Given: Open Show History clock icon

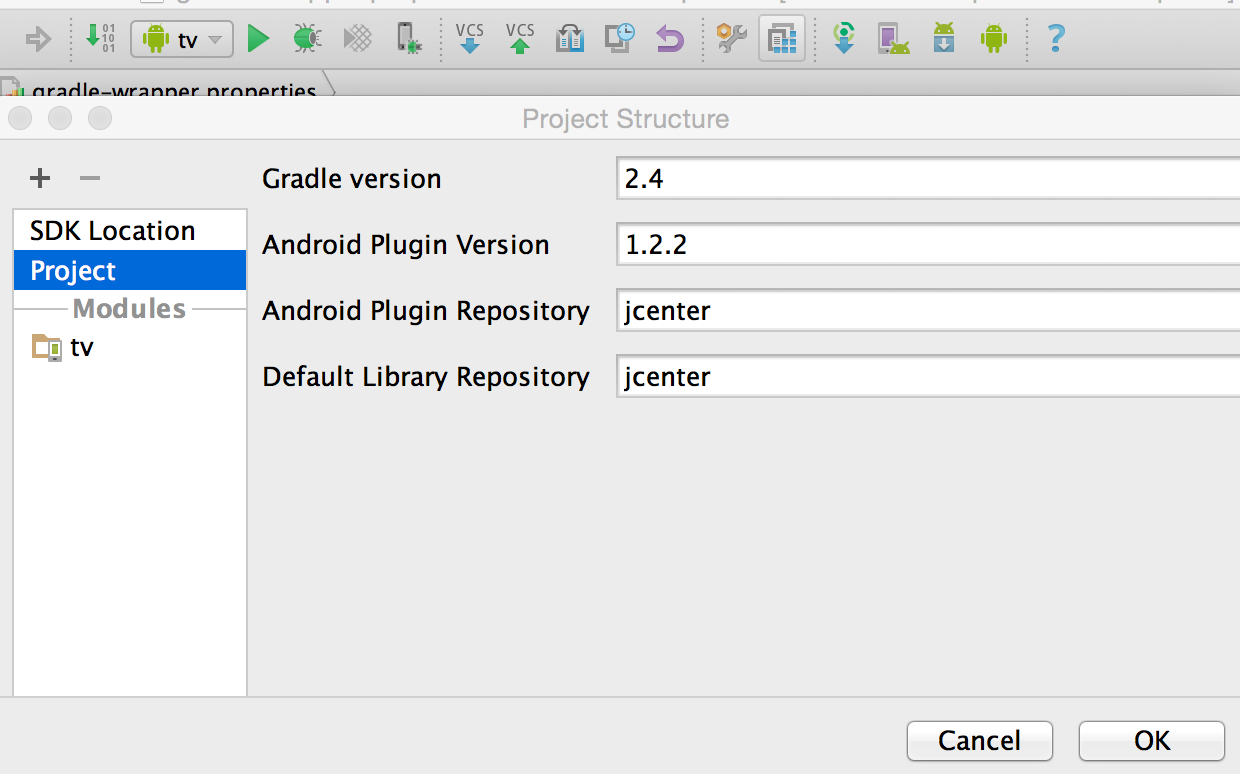Looking at the screenshot, I should tap(620, 39).
